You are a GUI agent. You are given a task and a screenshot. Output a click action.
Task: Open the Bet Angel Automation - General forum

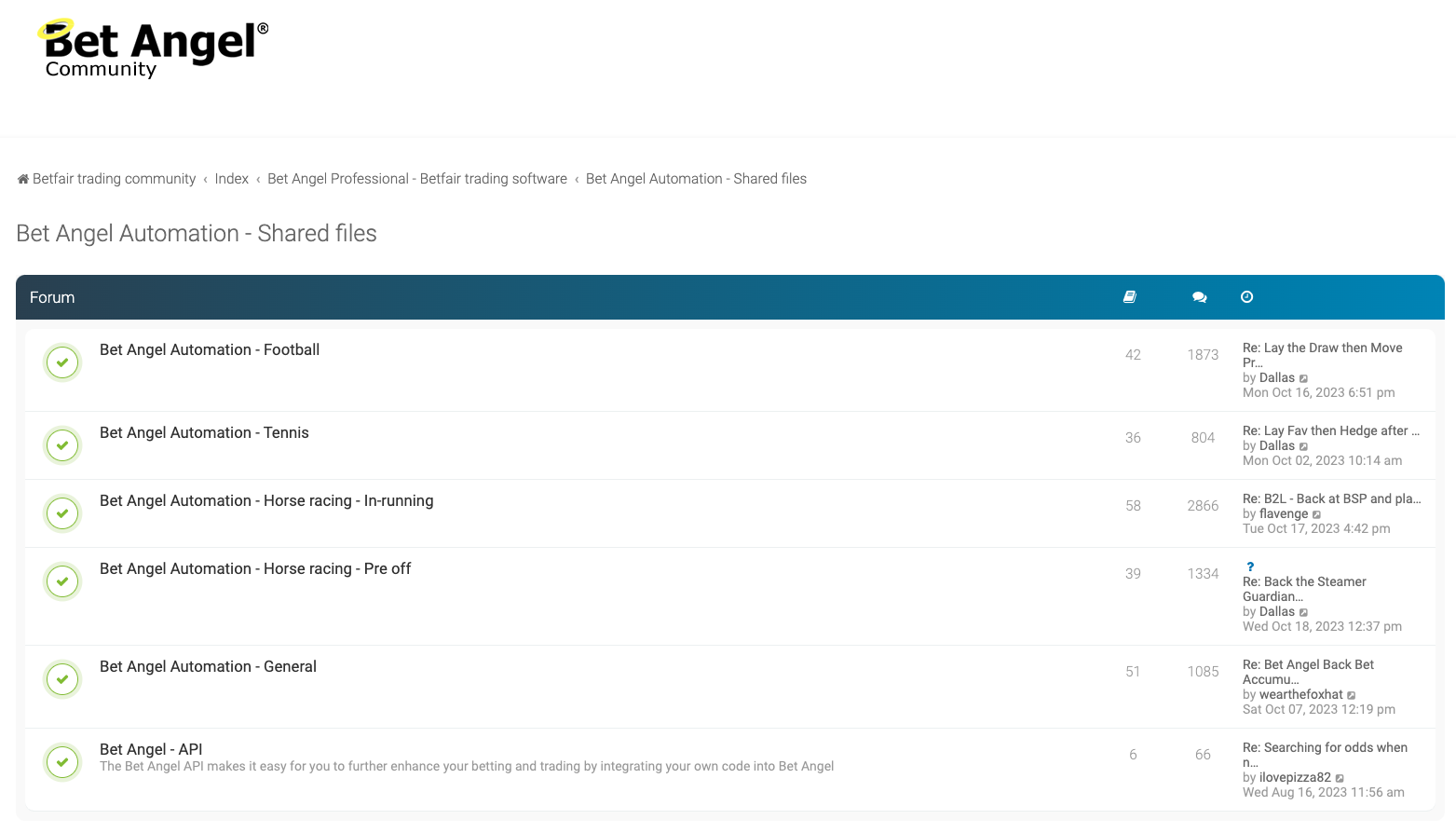[x=208, y=666]
